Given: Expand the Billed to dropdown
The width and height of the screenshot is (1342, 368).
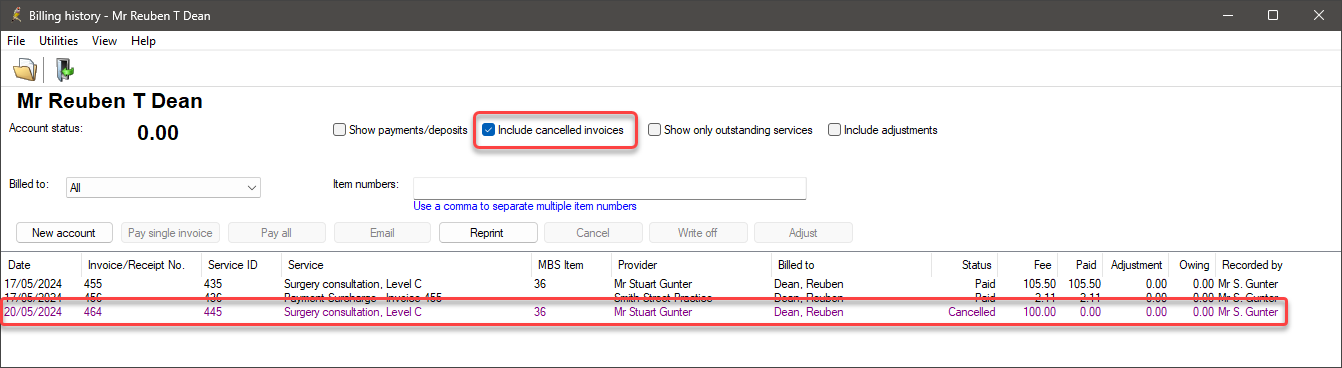Looking at the screenshot, I should click(x=163, y=187).
